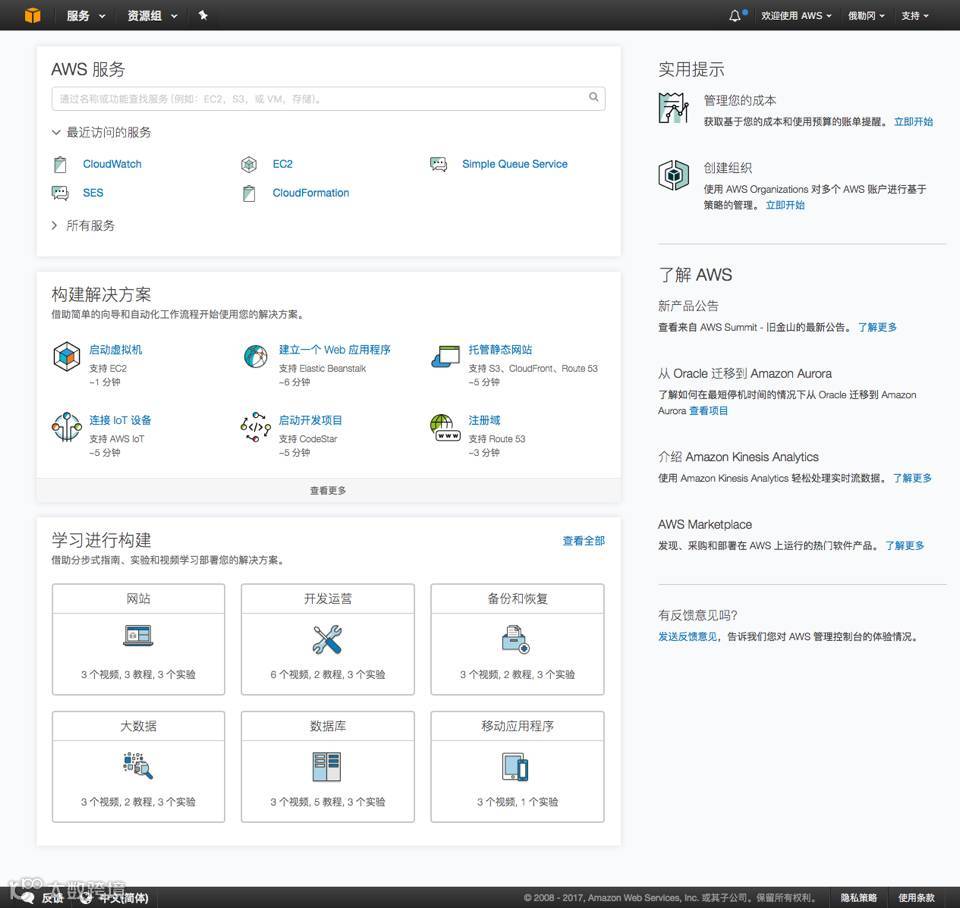Open the 开发运营 tools icon
Image resolution: width=960 pixels, height=908 pixels.
click(x=328, y=639)
